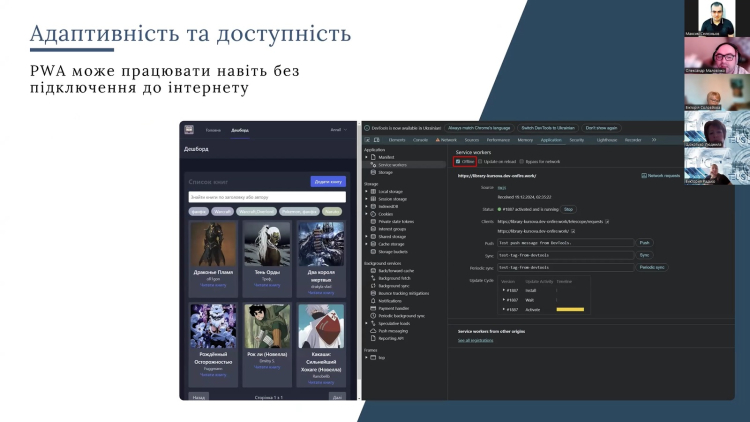Click the app logo in the dashboard header
Image resolution: width=750 pixels, height=422 pixels.
pos(189,130)
